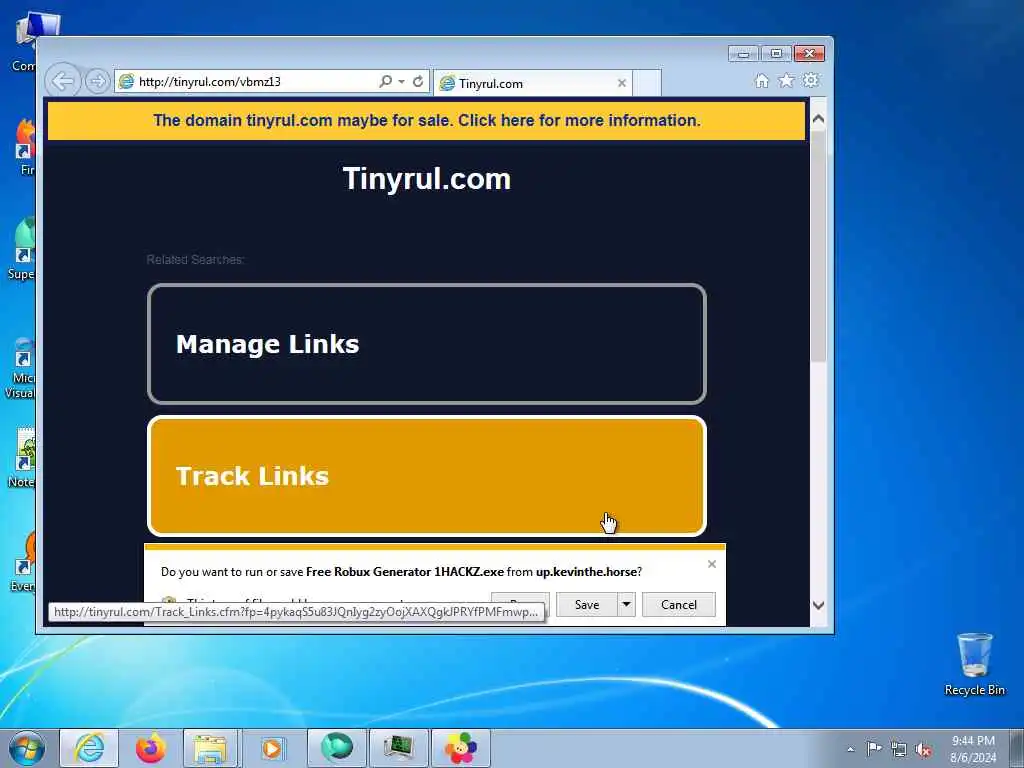
Task: Open the media player taskbar icon
Action: (273, 748)
